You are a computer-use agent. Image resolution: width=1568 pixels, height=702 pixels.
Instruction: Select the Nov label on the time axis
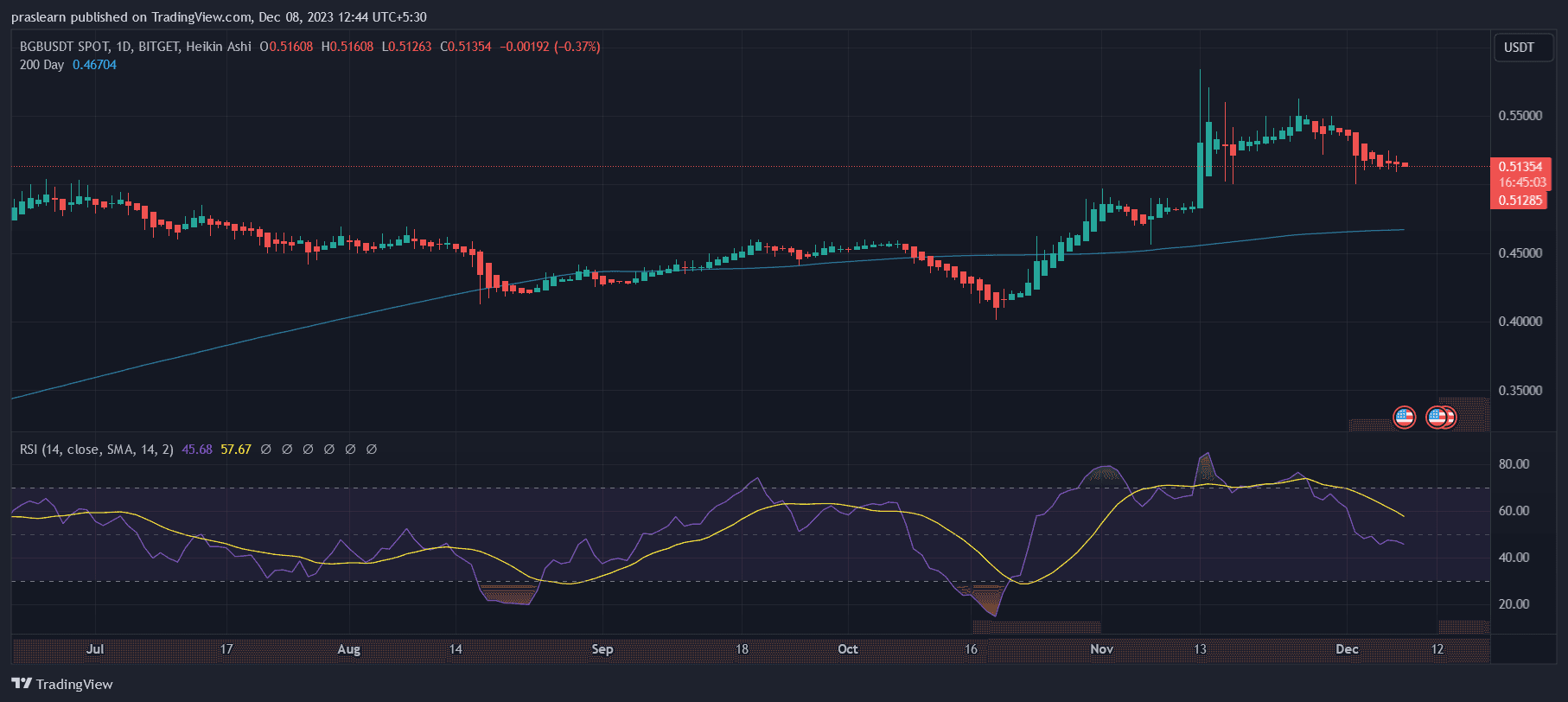[1101, 649]
